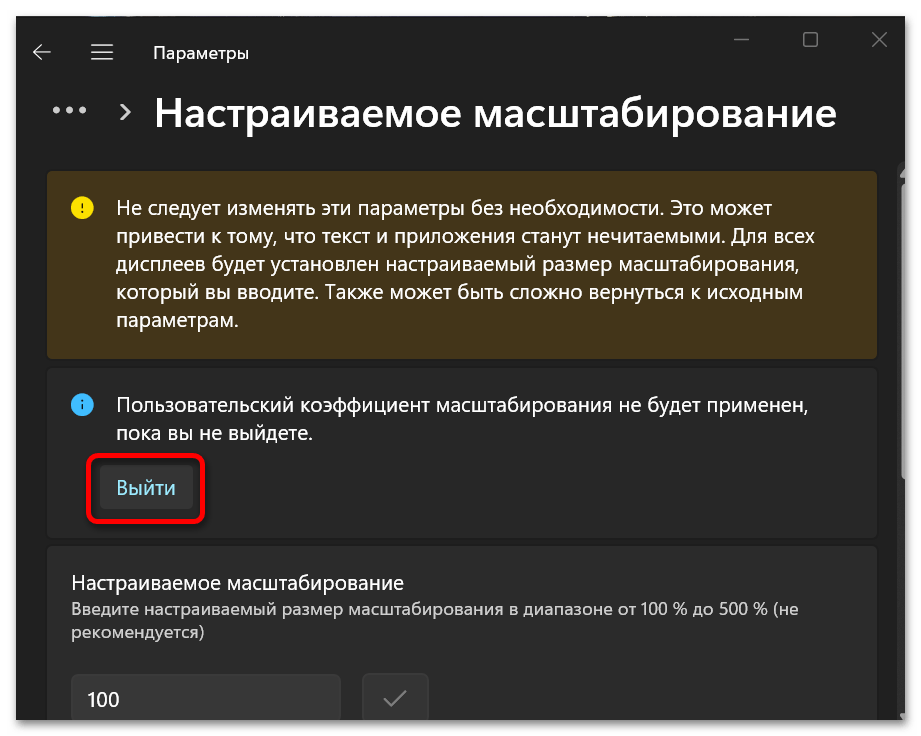Close the Параметры window
Screen dimensions: 921x736
(x=879, y=40)
